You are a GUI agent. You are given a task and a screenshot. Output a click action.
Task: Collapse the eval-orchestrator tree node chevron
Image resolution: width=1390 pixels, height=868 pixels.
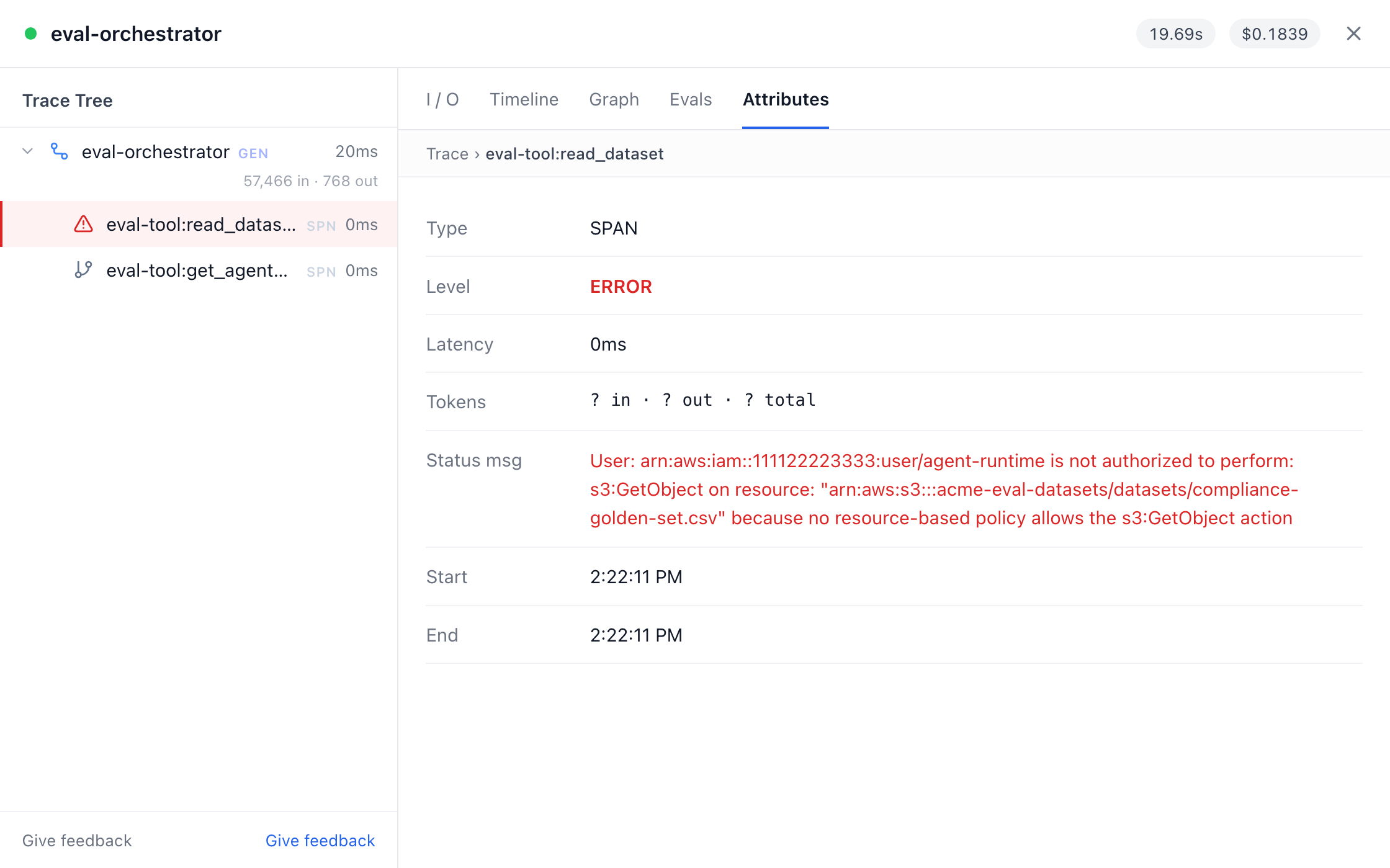pos(27,151)
